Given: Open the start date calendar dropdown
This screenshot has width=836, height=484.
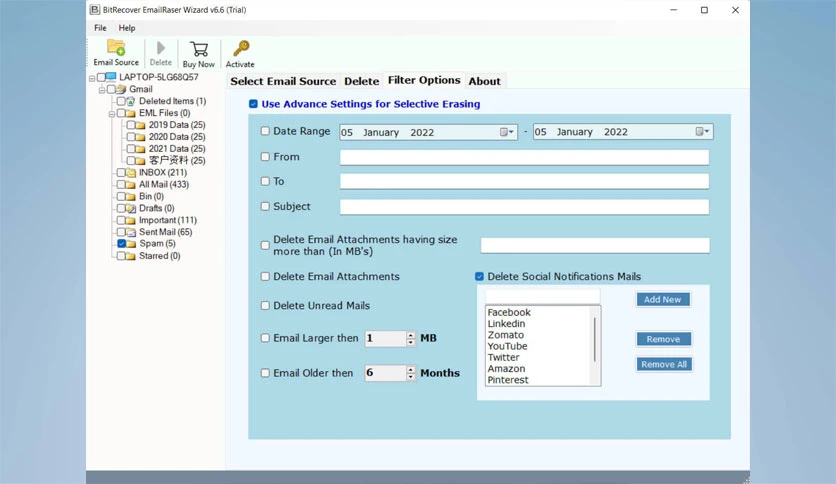Looking at the screenshot, I should [507, 132].
